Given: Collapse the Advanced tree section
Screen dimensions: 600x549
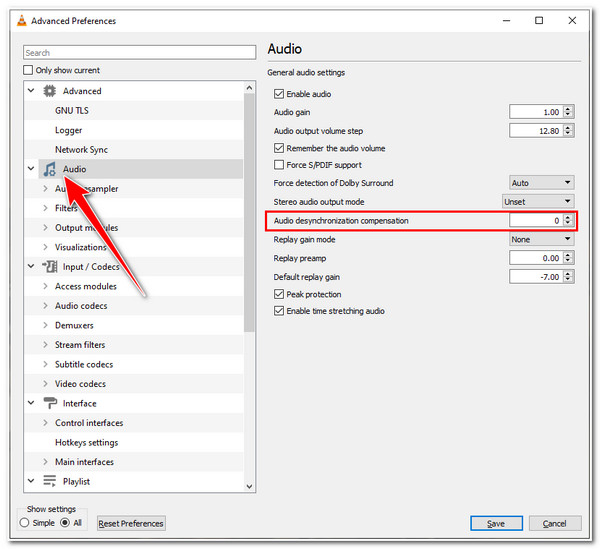Looking at the screenshot, I should (31, 91).
